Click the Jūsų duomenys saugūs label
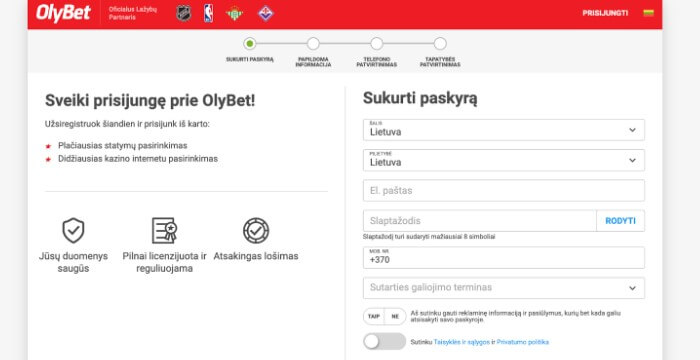 pos(73,263)
